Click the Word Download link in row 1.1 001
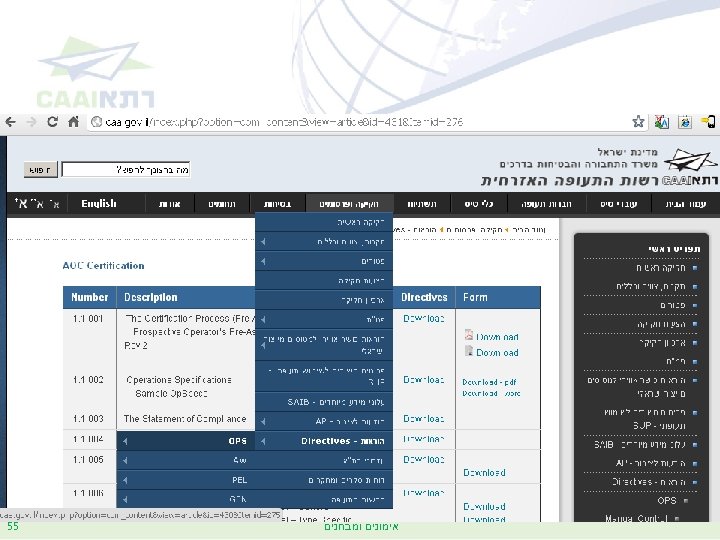The width and height of the screenshot is (720, 540). [497, 353]
